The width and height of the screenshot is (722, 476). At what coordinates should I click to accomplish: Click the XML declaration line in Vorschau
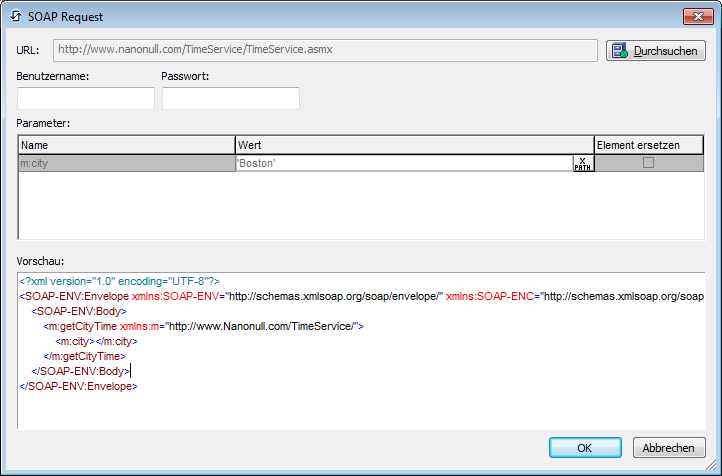coord(120,281)
